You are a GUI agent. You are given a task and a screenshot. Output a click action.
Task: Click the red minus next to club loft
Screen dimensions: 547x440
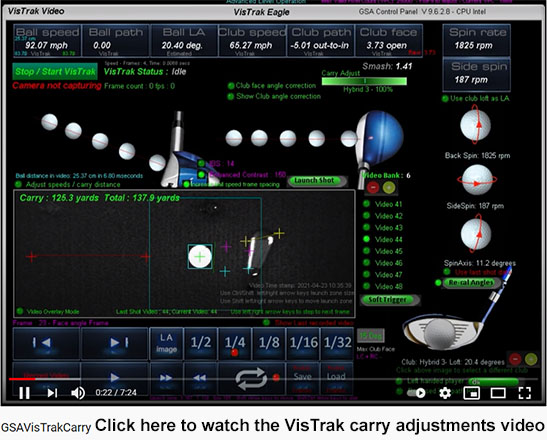pyautogui.click(x=515, y=359)
